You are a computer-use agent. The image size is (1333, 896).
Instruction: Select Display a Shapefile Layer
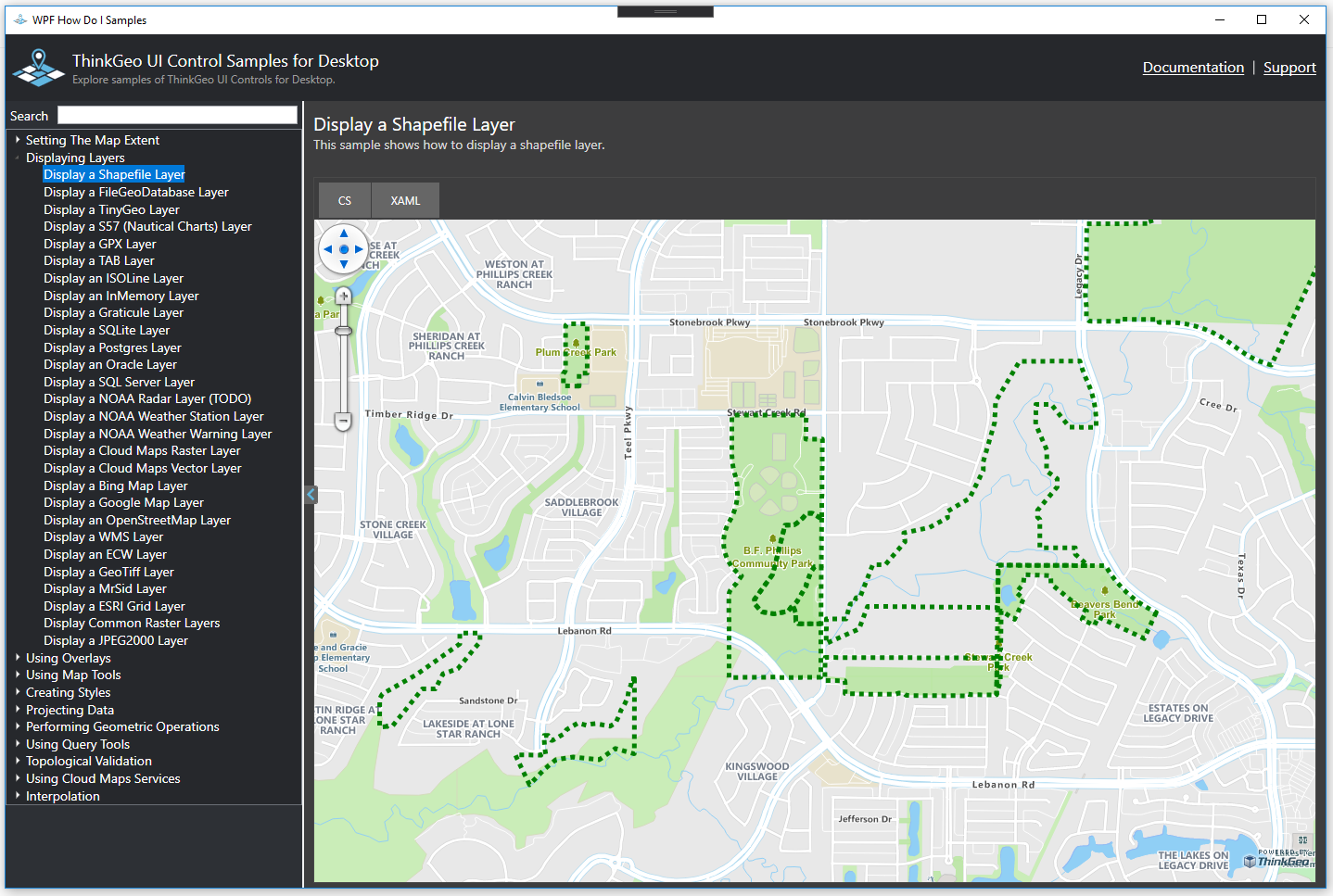click(x=114, y=174)
